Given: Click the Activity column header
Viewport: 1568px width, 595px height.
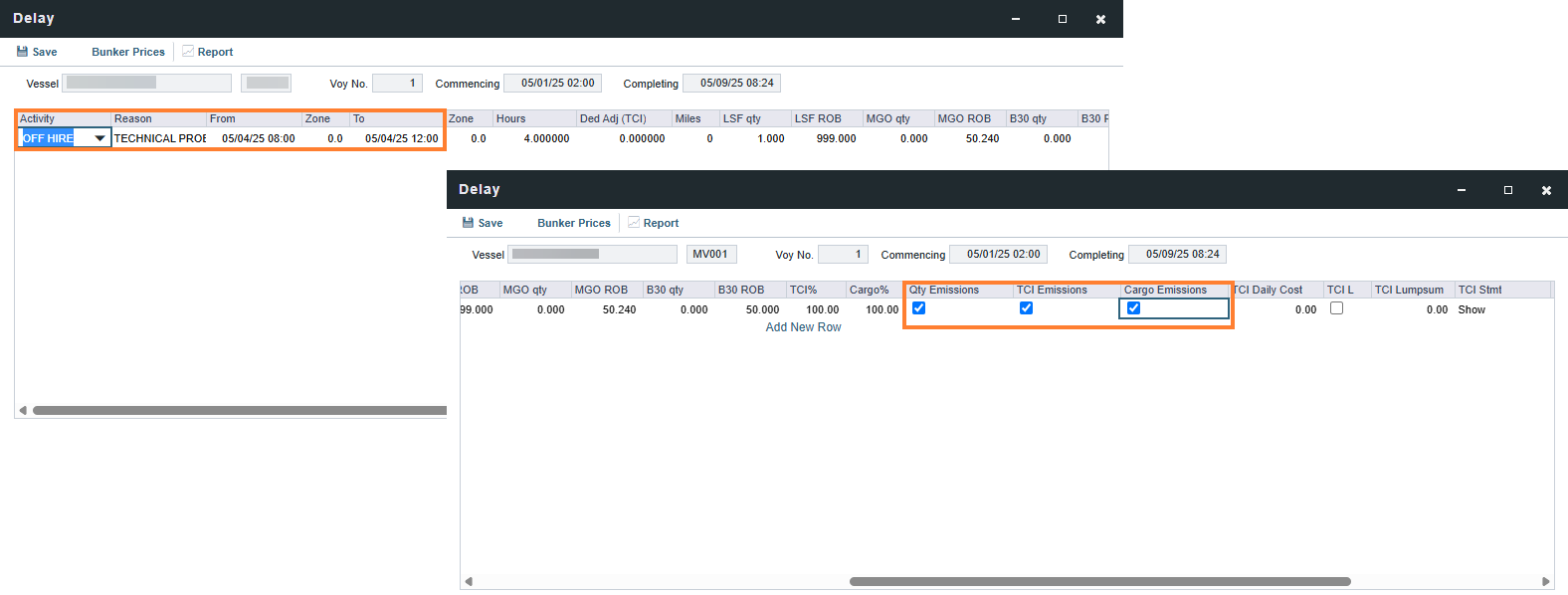Looking at the screenshot, I should [64, 118].
